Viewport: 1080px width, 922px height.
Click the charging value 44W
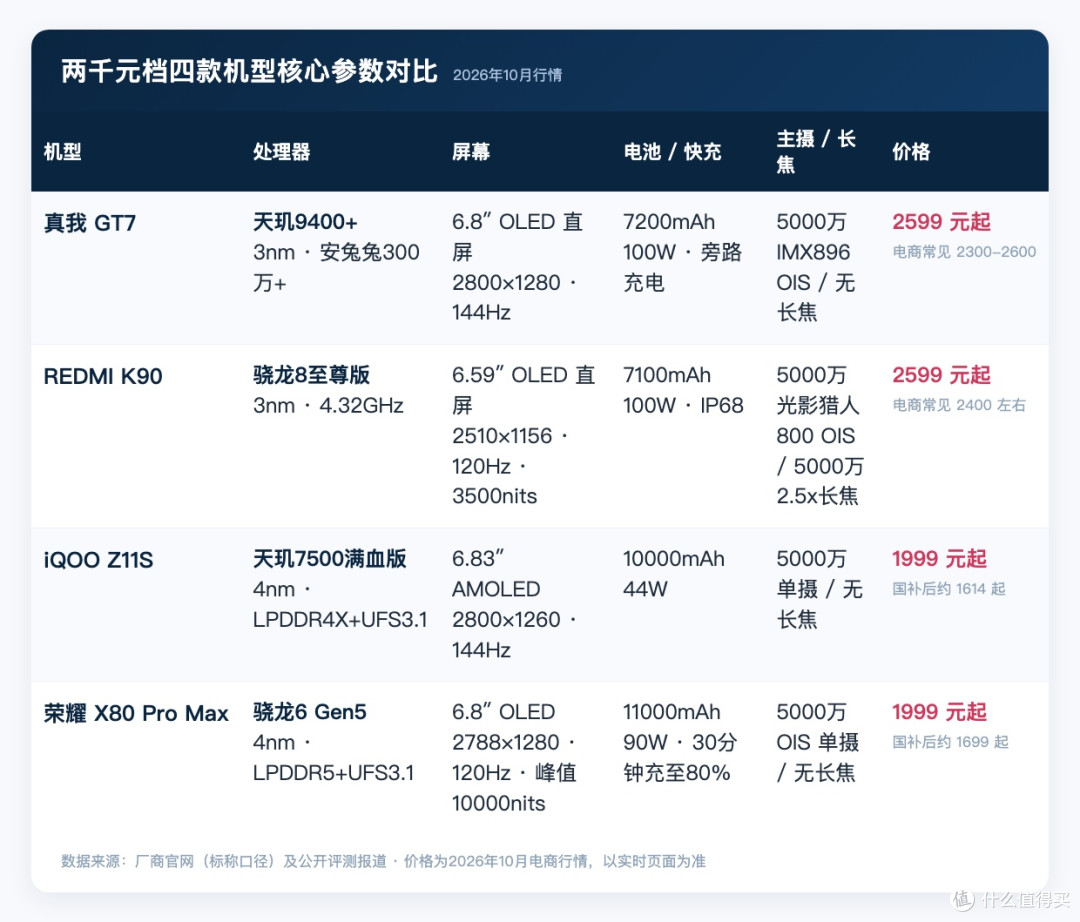coord(645,589)
